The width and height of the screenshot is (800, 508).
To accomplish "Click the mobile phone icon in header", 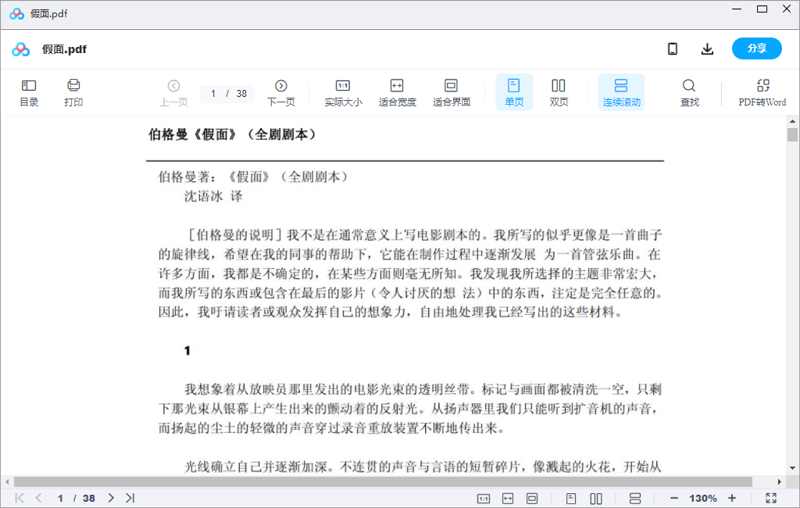I will pos(673,49).
